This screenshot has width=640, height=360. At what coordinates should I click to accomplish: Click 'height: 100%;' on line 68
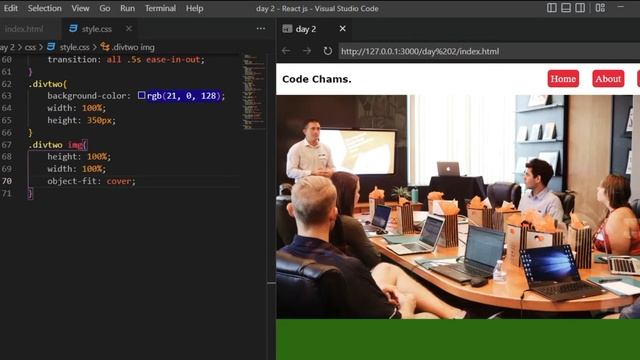[x=79, y=157]
